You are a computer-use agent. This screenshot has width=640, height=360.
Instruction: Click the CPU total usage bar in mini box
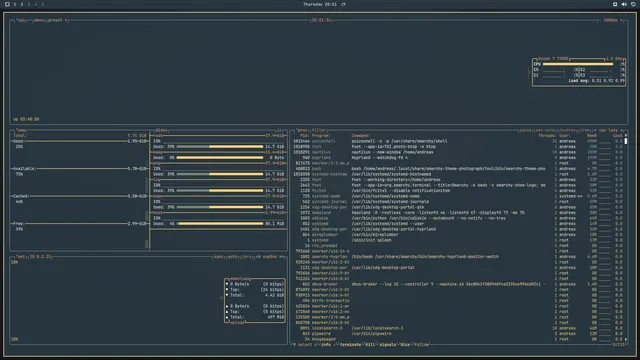tap(578, 64)
